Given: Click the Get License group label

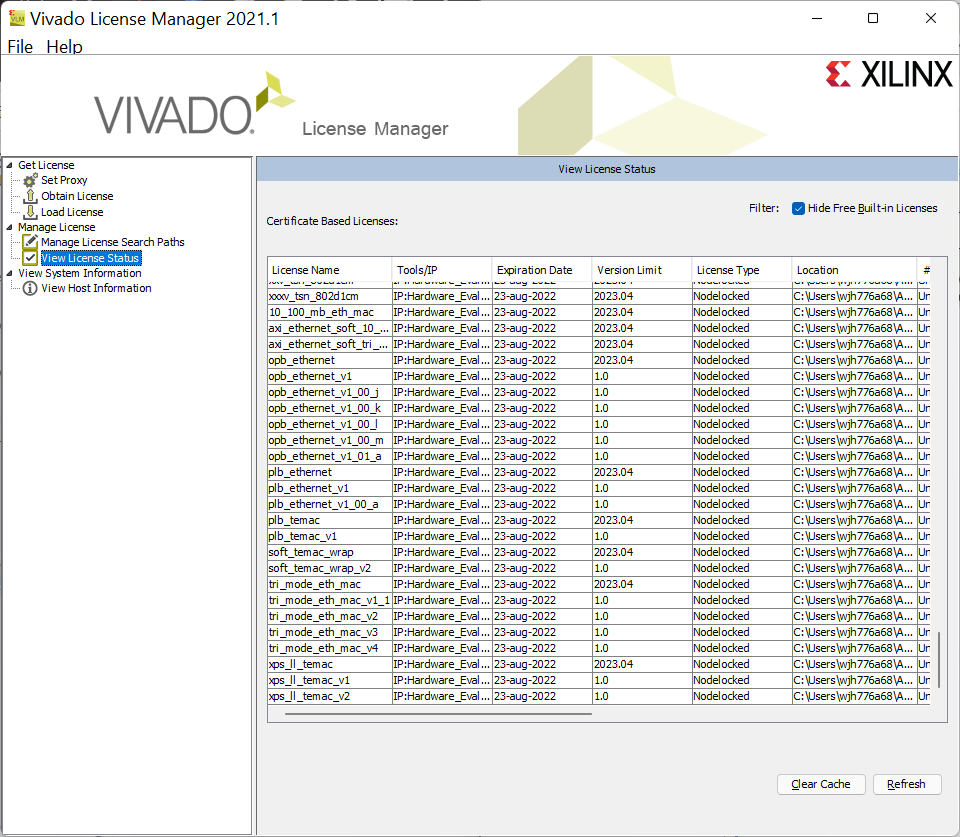Looking at the screenshot, I should click(46, 165).
